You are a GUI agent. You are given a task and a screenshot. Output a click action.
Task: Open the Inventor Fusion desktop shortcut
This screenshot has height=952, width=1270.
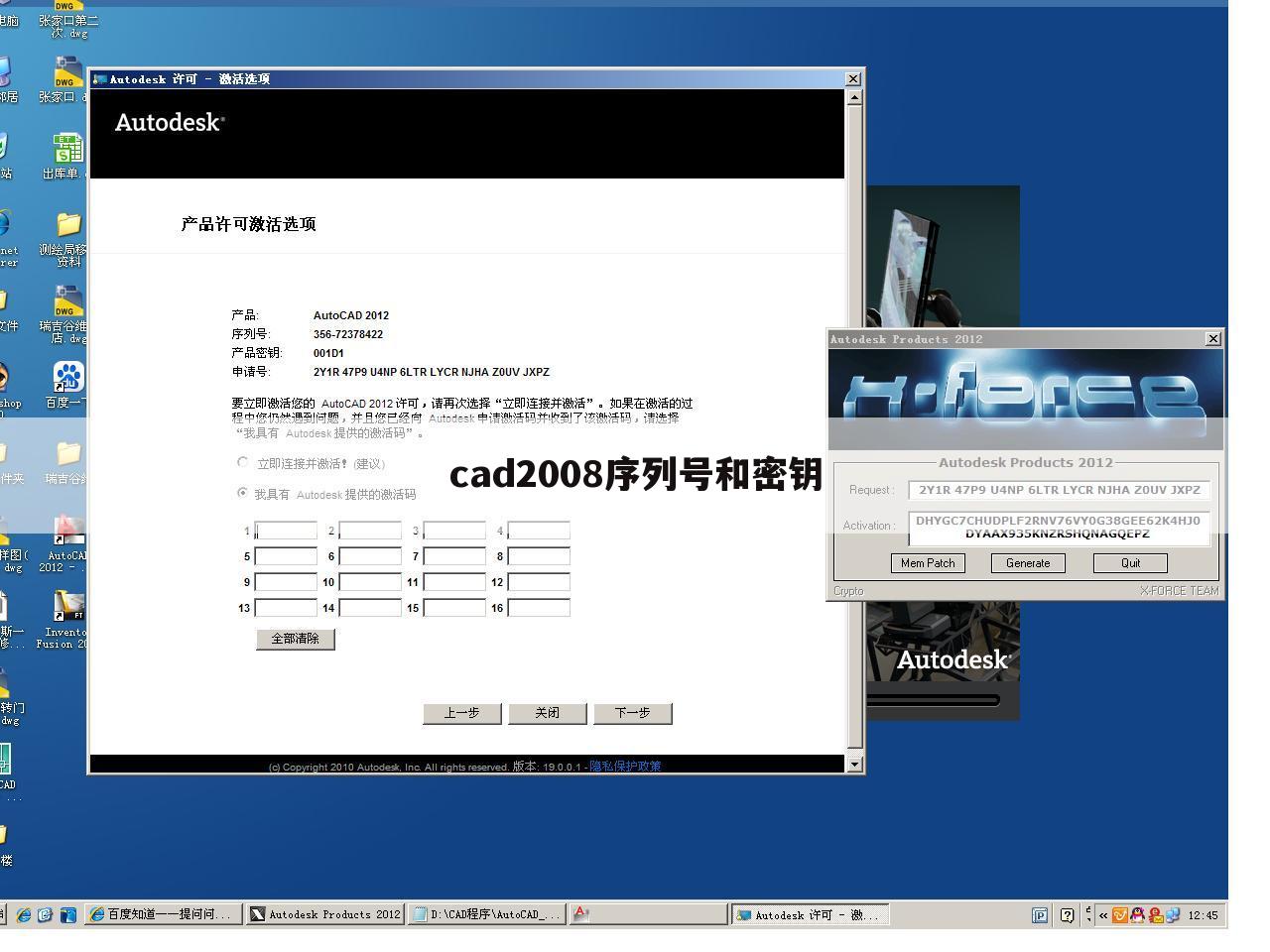coord(67,606)
